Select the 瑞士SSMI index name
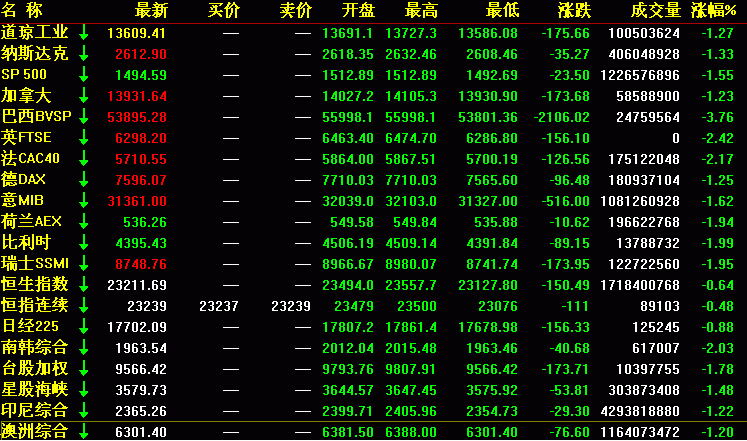 click(x=35, y=263)
